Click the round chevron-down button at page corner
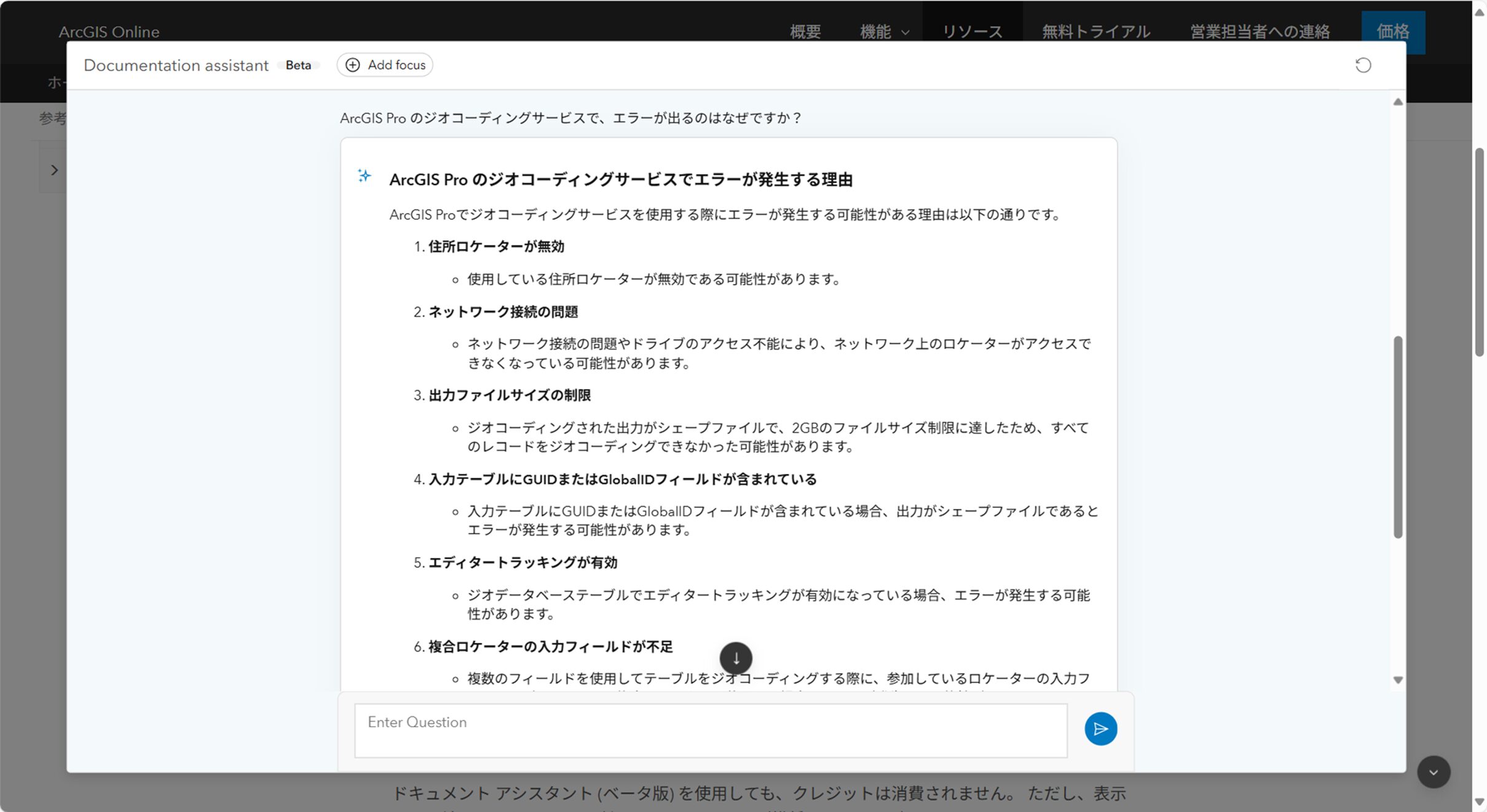This screenshot has width=1487, height=812. (1434, 772)
